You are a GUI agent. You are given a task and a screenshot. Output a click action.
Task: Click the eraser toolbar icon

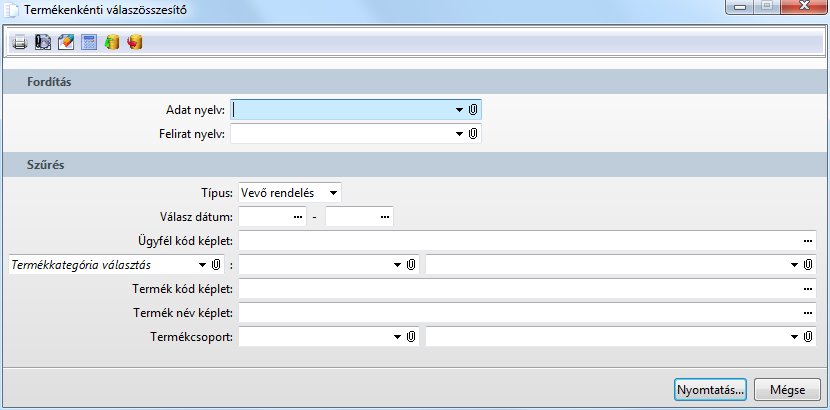[66, 43]
